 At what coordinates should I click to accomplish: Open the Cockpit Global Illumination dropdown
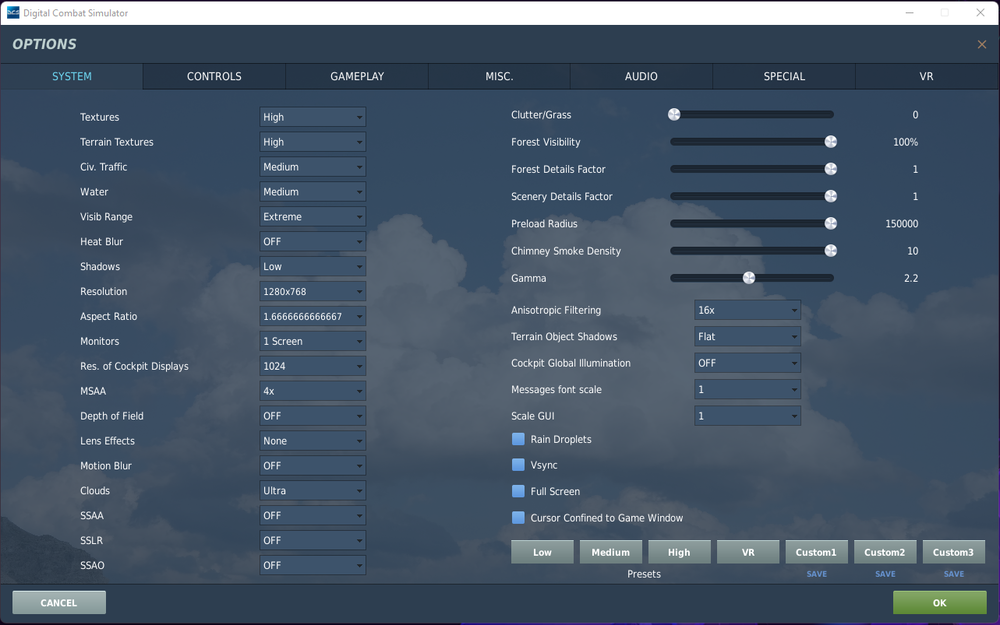pyautogui.click(x=747, y=363)
